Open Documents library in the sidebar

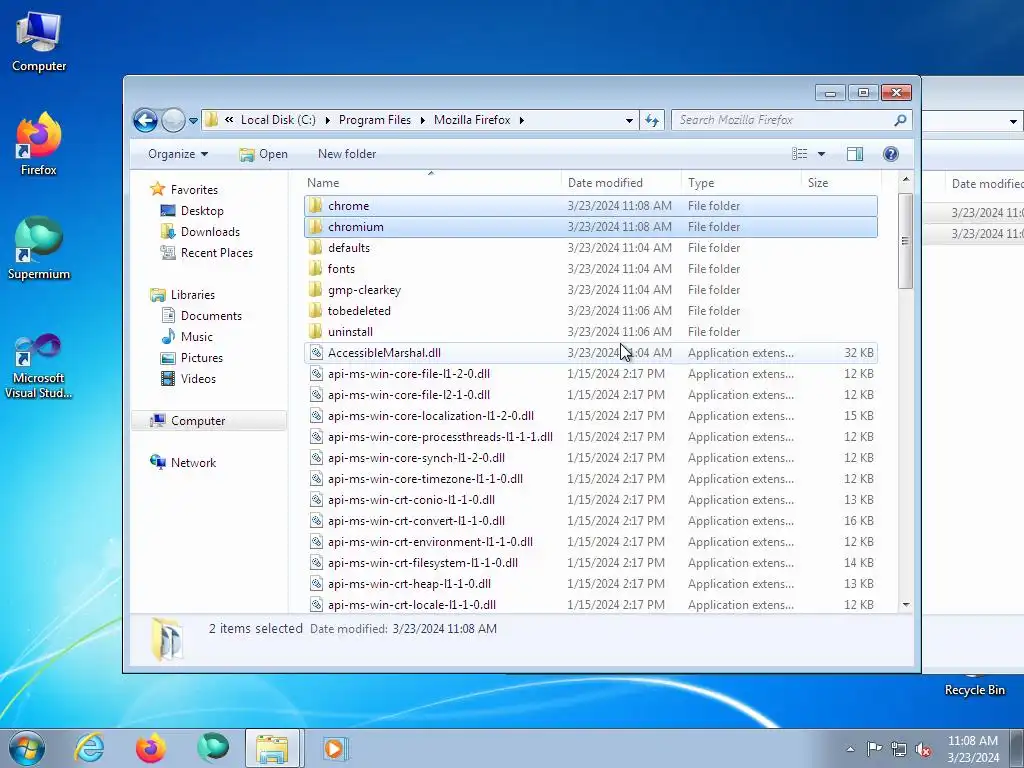click(211, 315)
